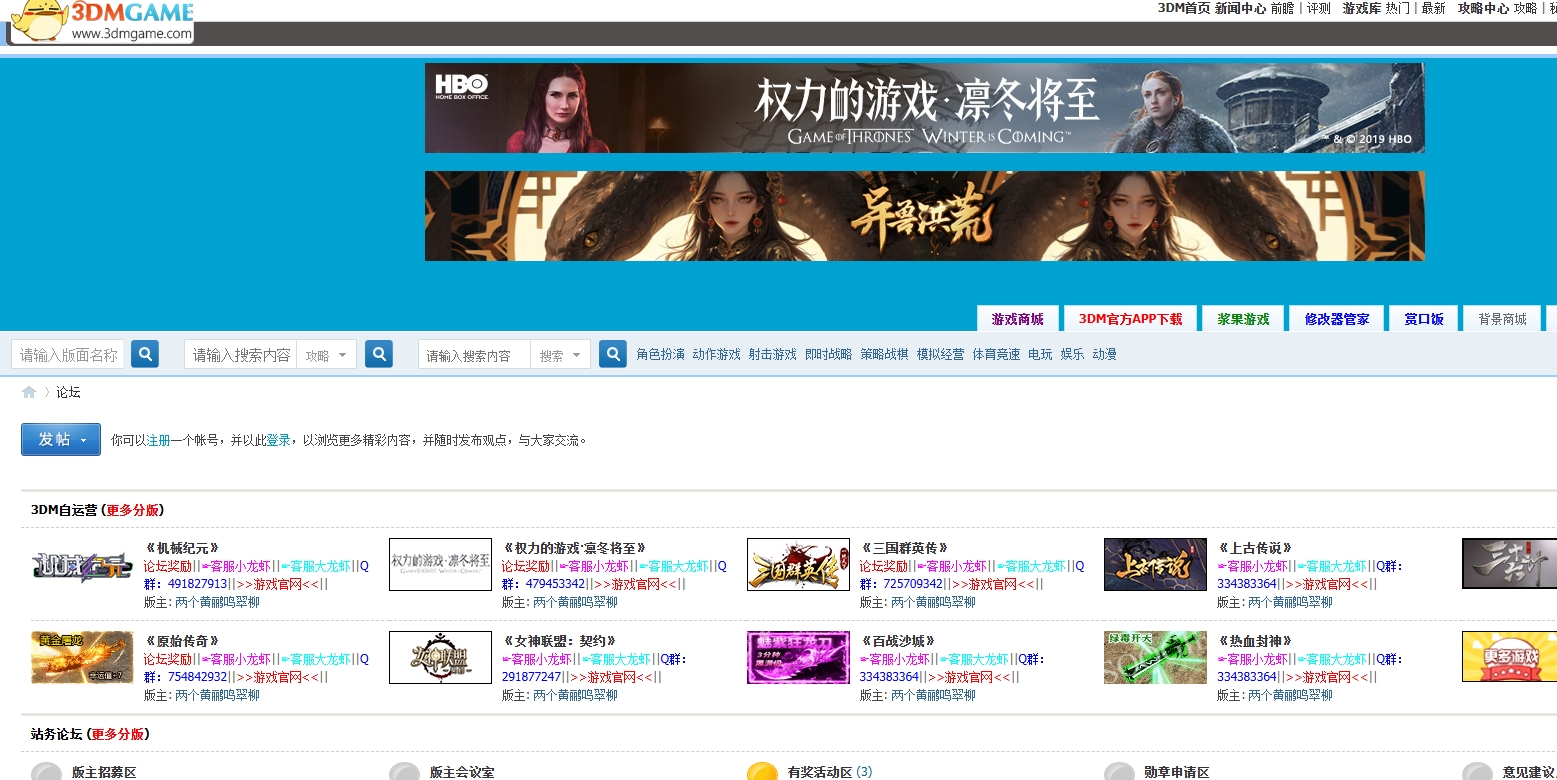Screen dimensions: 1557x780
Task: Open the 《百战沙城》 title link
Action: click(x=897, y=641)
